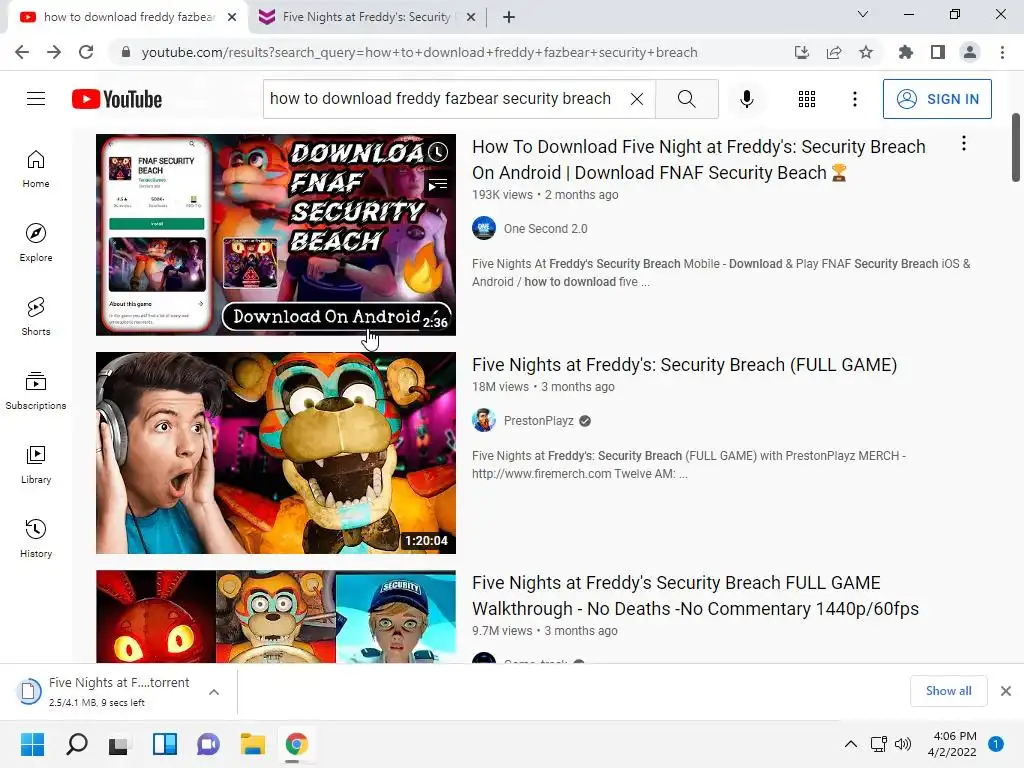Open a new browser tab
The image size is (1024, 768).
click(509, 17)
